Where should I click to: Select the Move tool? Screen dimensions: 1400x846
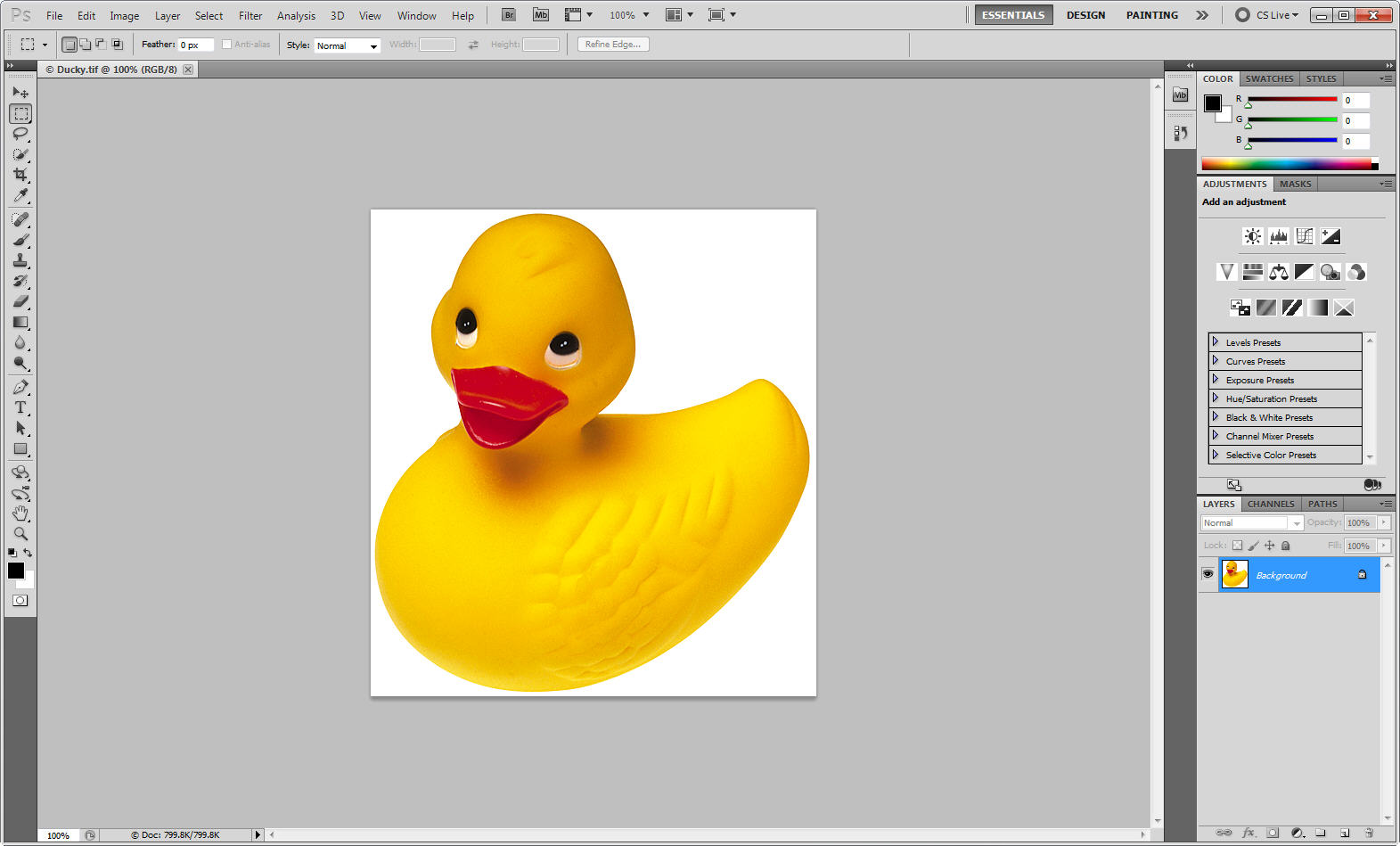tap(20, 92)
